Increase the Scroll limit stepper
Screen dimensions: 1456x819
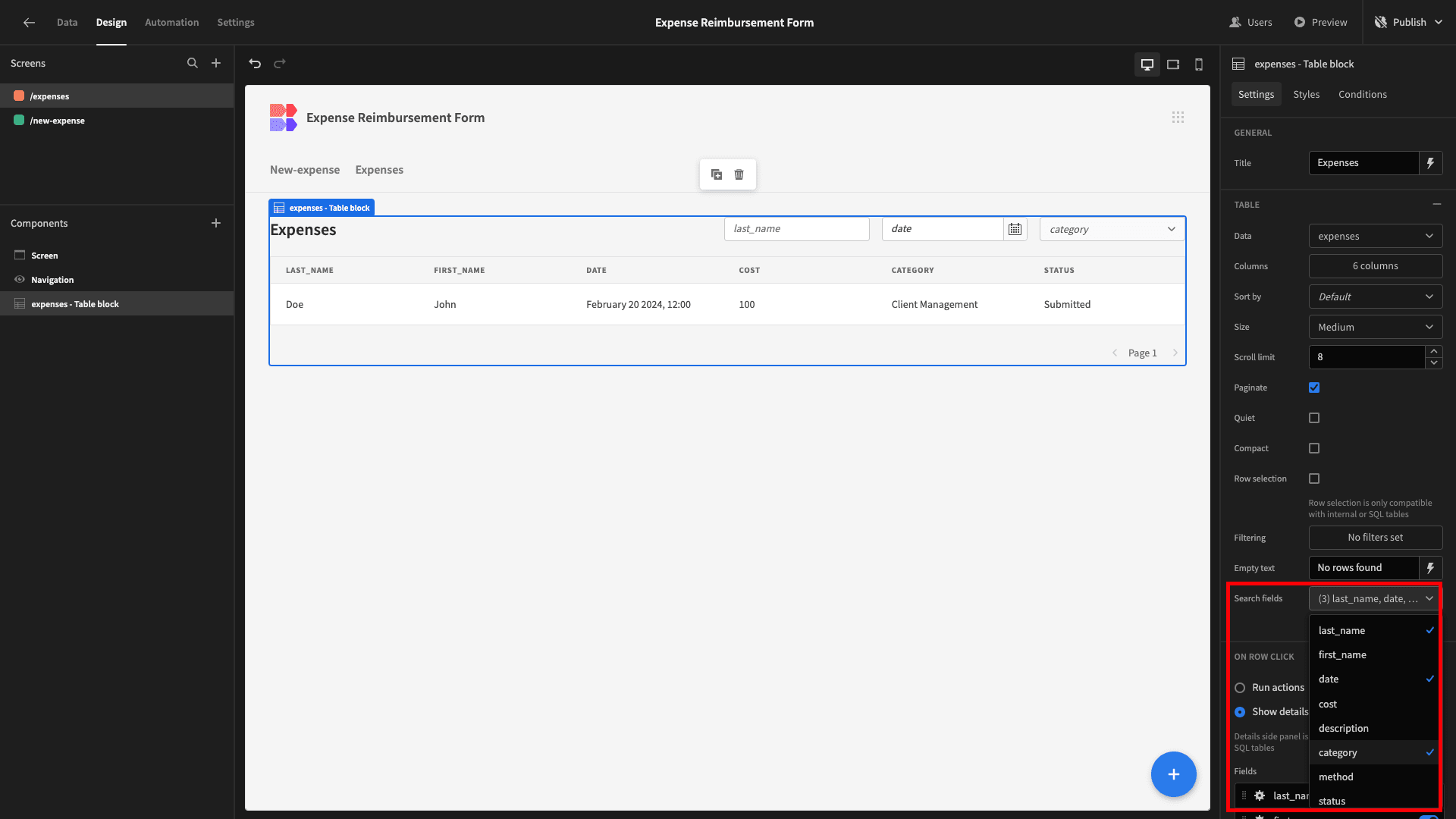[x=1433, y=351]
